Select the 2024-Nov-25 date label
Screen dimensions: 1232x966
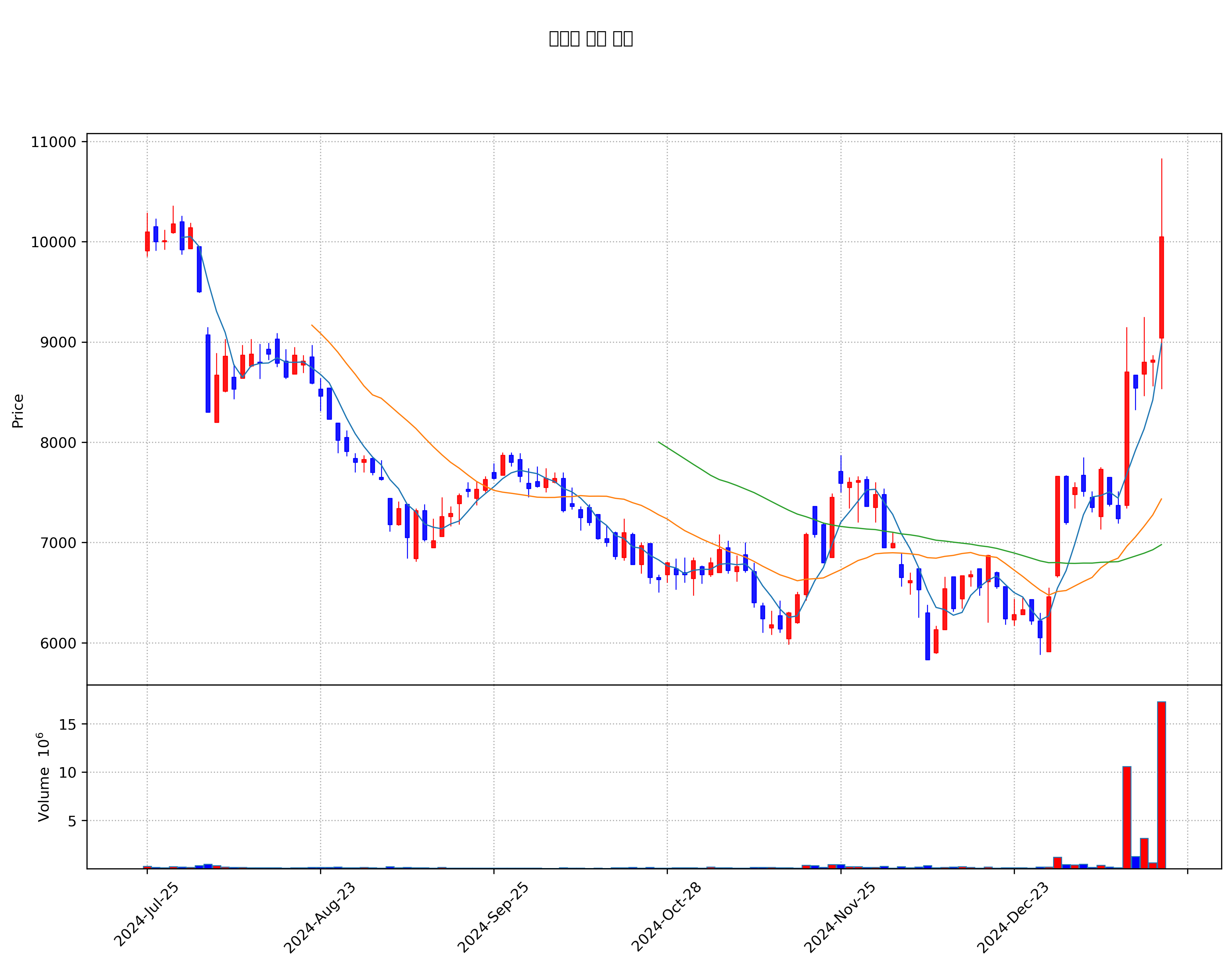[839, 917]
